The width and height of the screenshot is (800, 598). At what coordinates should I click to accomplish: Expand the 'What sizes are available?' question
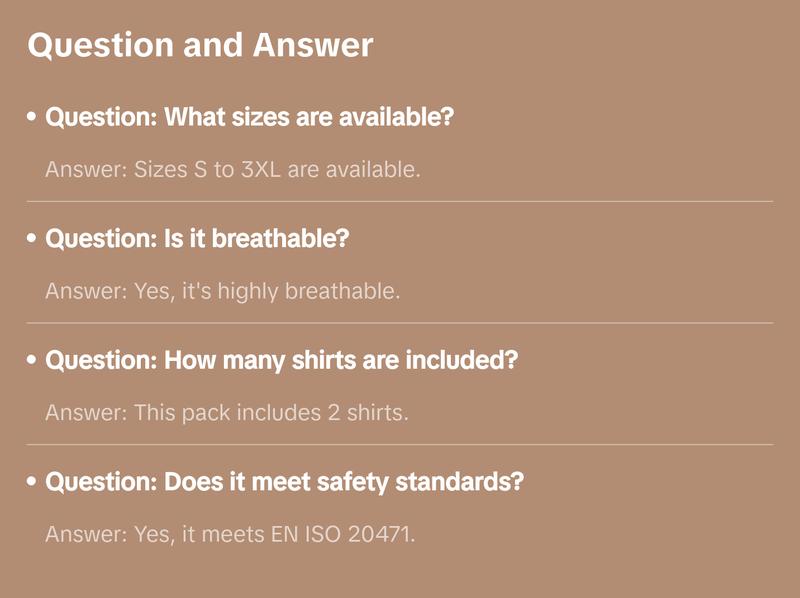(250, 117)
